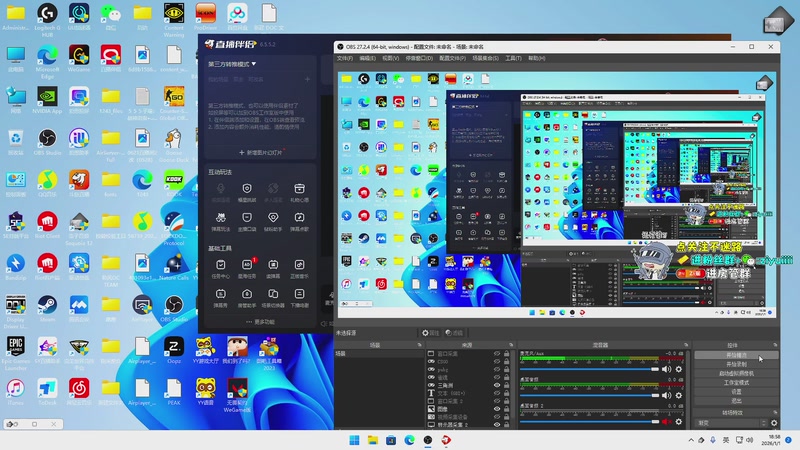Open the transition settings gear beside 渐变

774,423
